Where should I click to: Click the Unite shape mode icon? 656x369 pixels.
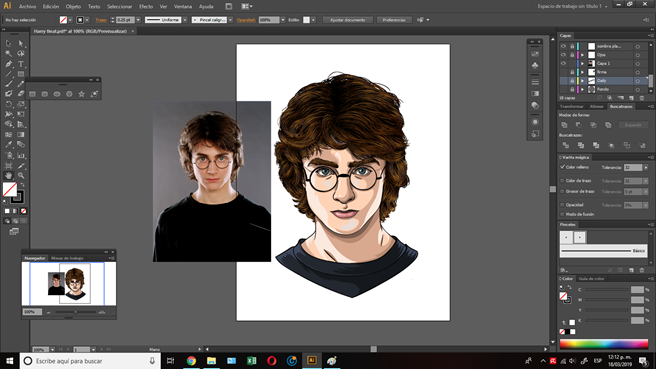coord(564,125)
